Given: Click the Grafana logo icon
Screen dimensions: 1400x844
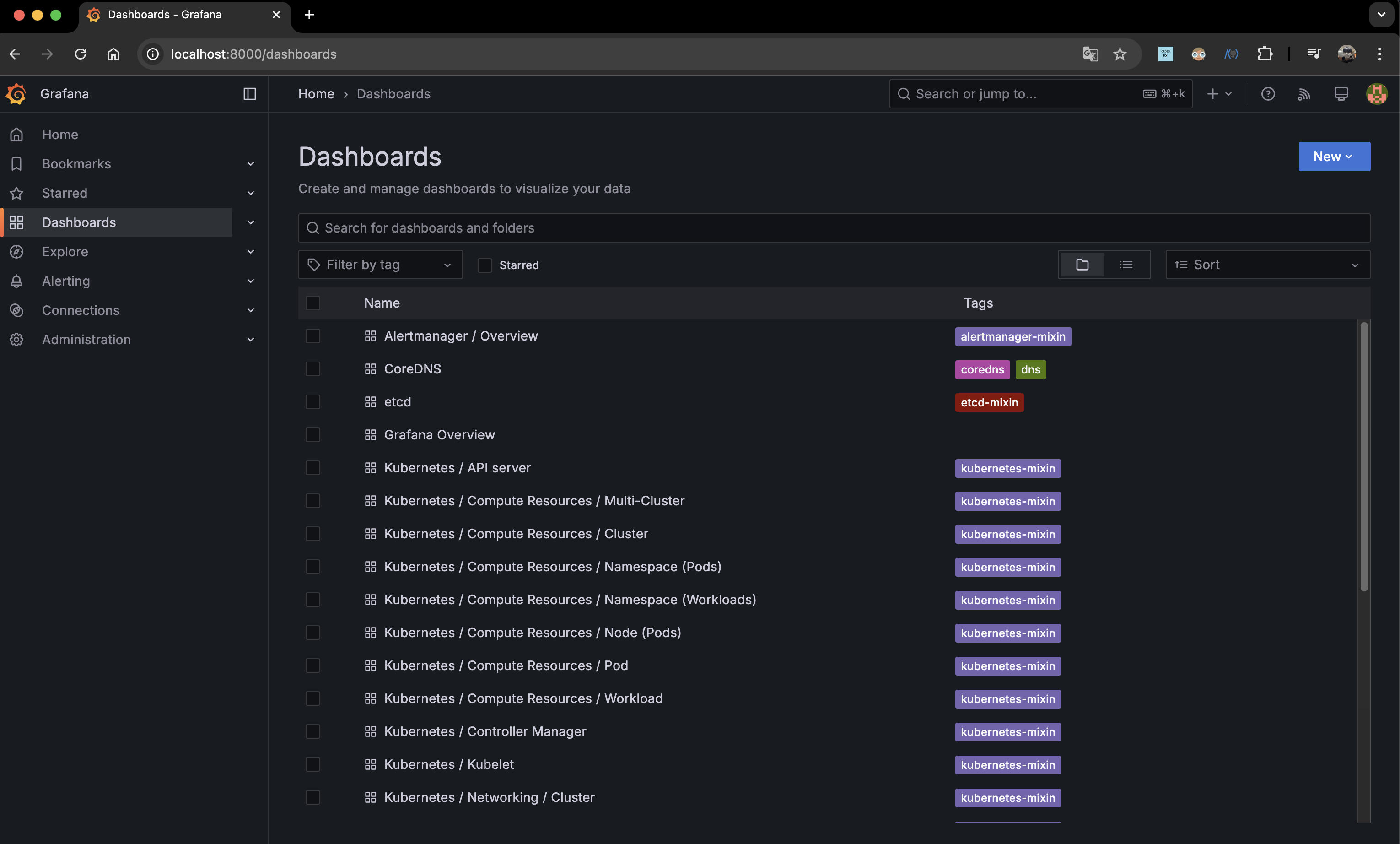Looking at the screenshot, I should pyautogui.click(x=16, y=94).
